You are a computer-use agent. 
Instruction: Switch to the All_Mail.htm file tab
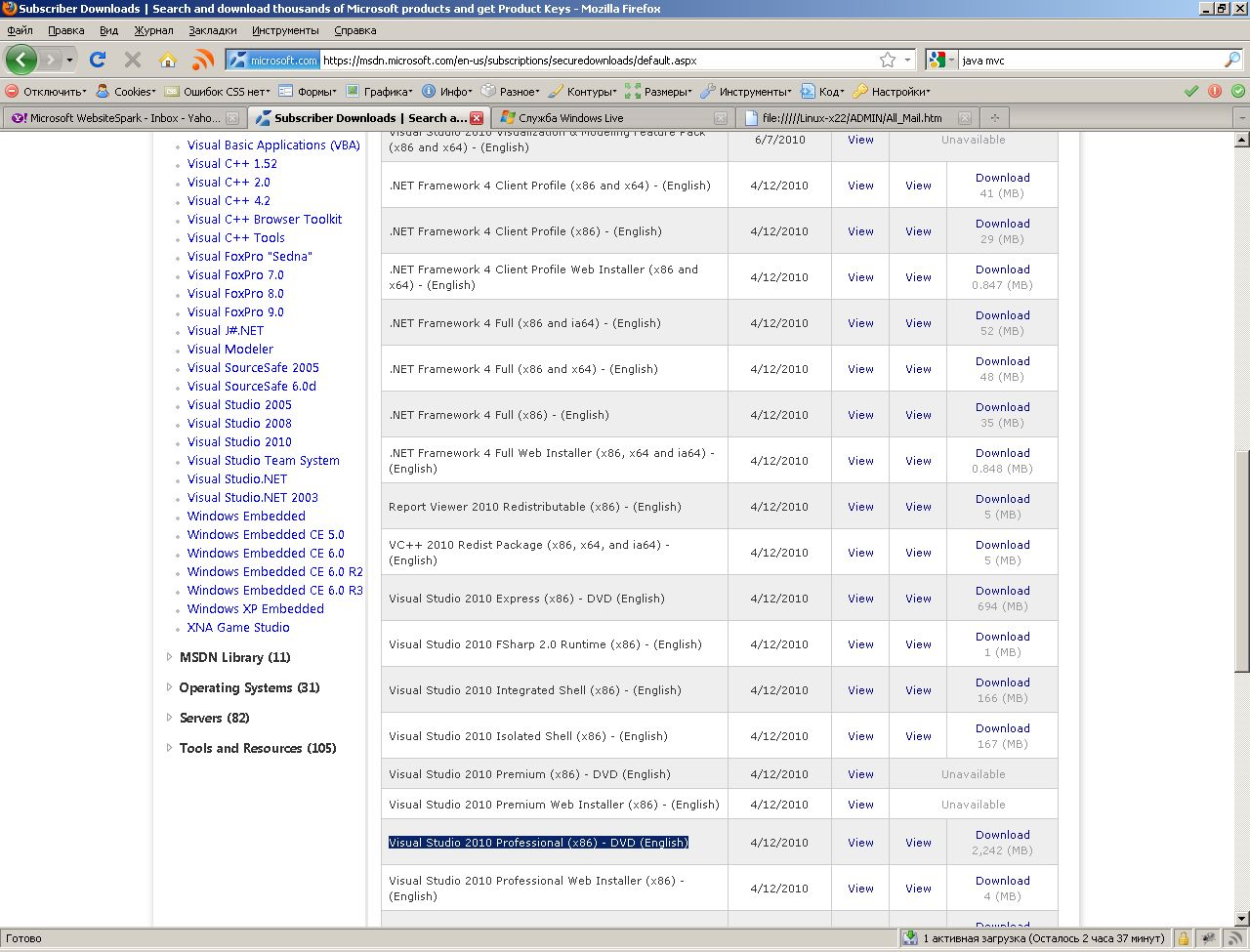coord(855,118)
